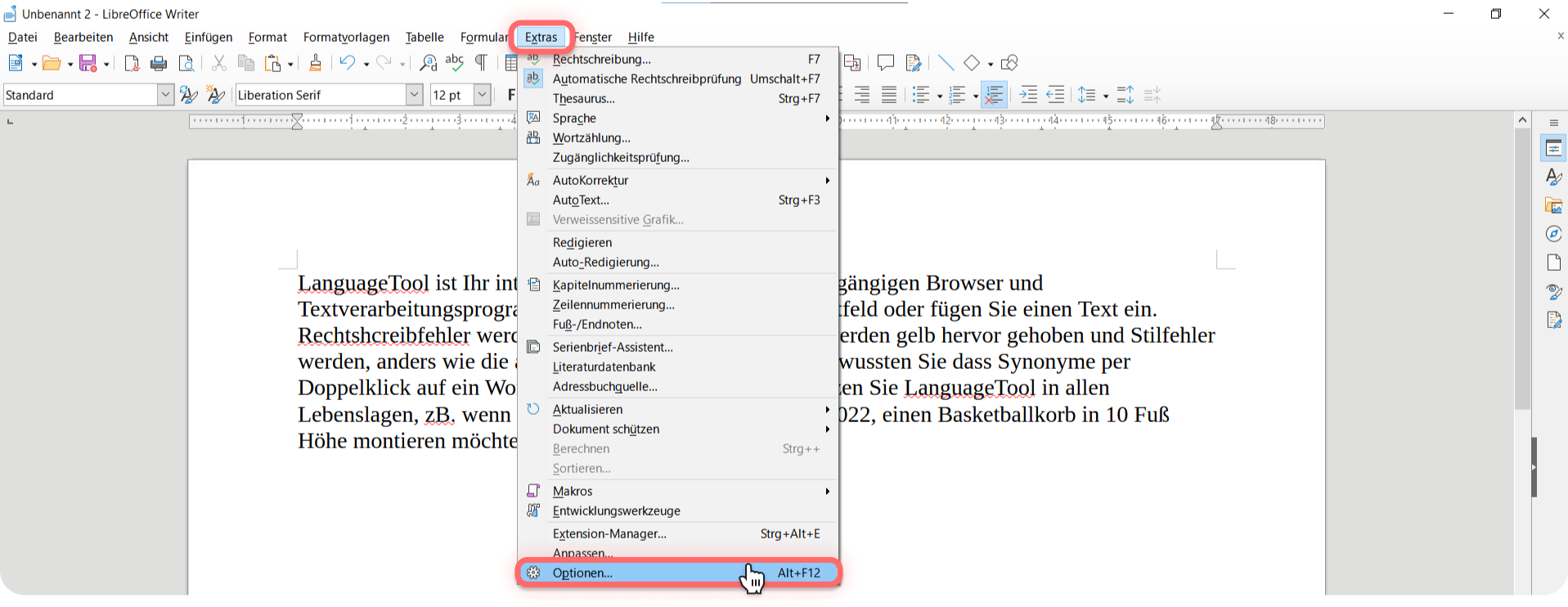This screenshot has width=1568, height=607.
Task: Open font name dropdown Liberation Serif
Action: click(414, 95)
